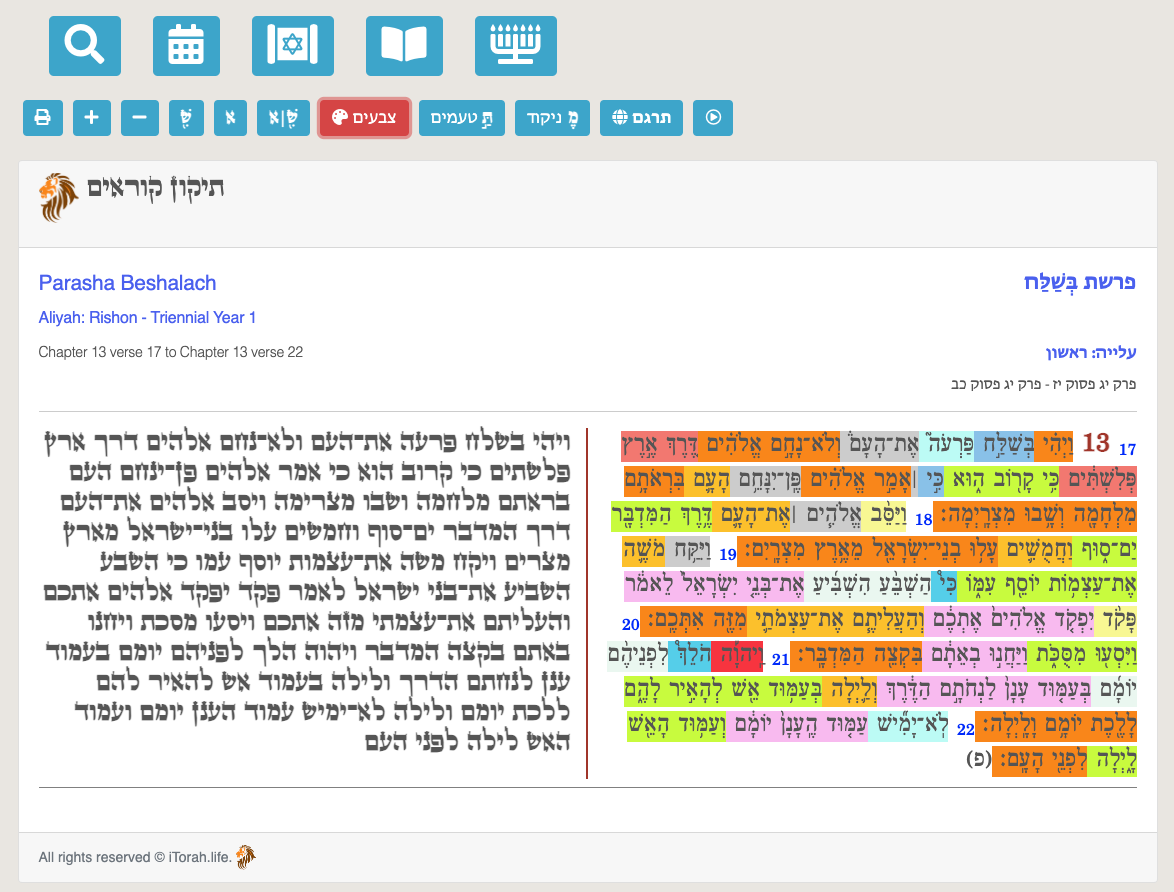Viewport: 1174px width, 892px height.
Task: Open the calendar view
Action: click(x=186, y=45)
